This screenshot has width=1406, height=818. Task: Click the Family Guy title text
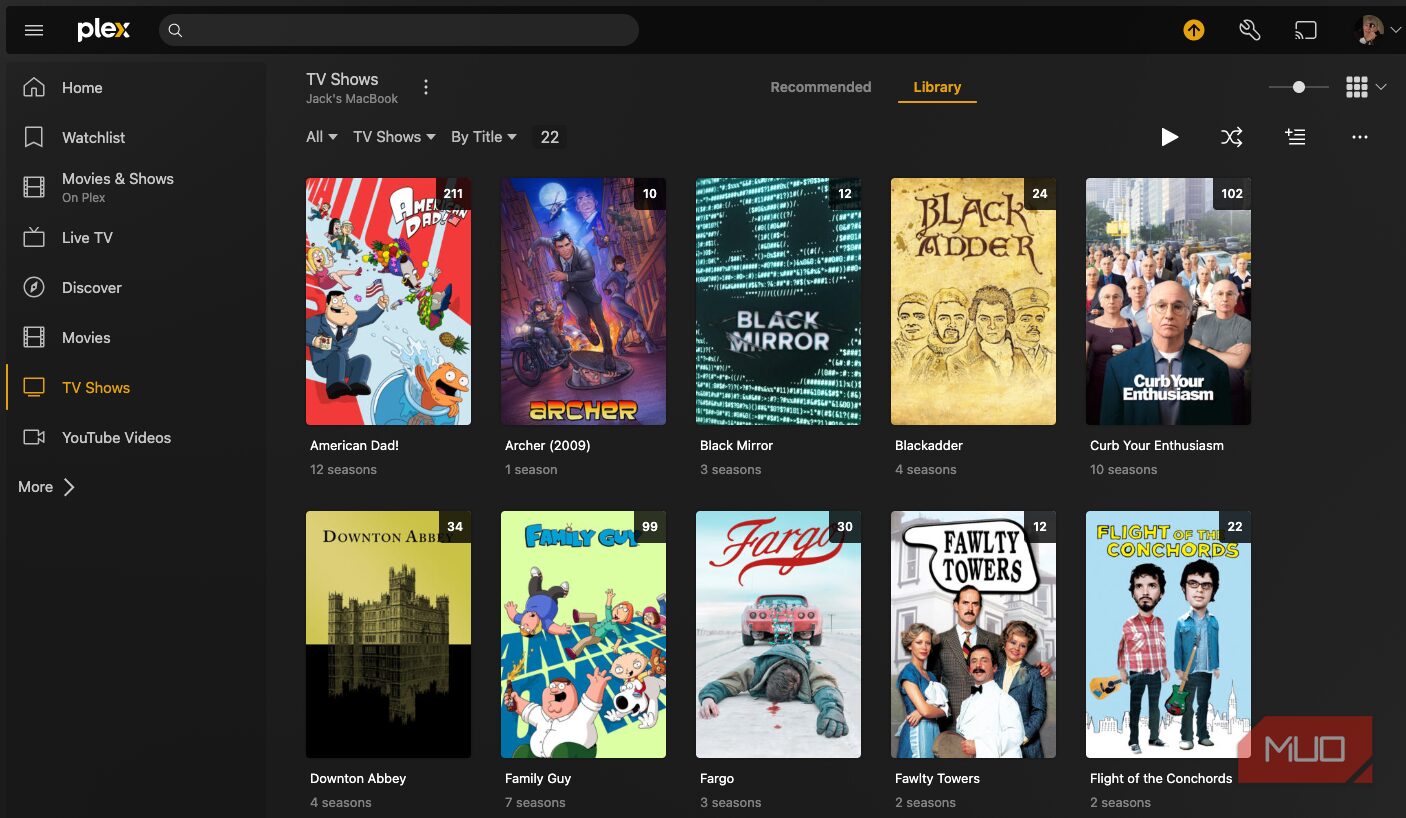pyautogui.click(x=538, y=778)
